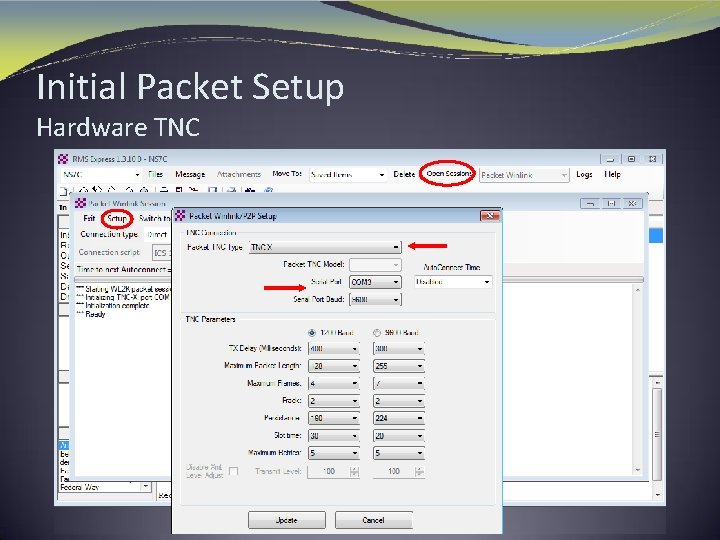Image resolution: width=720 pixels, height=540 pixels.
Task: Click the 9600 baud Transmit Level stepper
Action: tap(419, 472)
